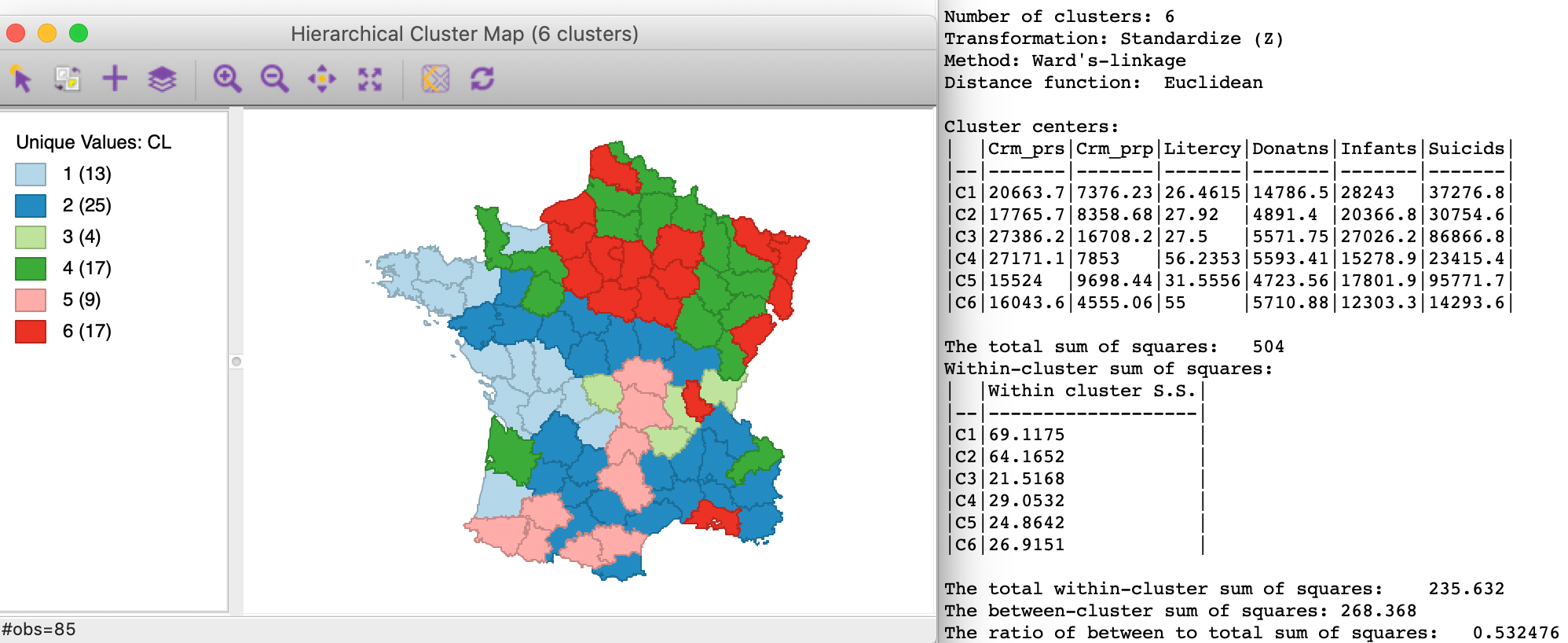The height and width of the screenshot is (643, 1568).
Task: Click the 'Number of clusters: 6' line
Action: pyautogui.click(x=1059, y=17)
